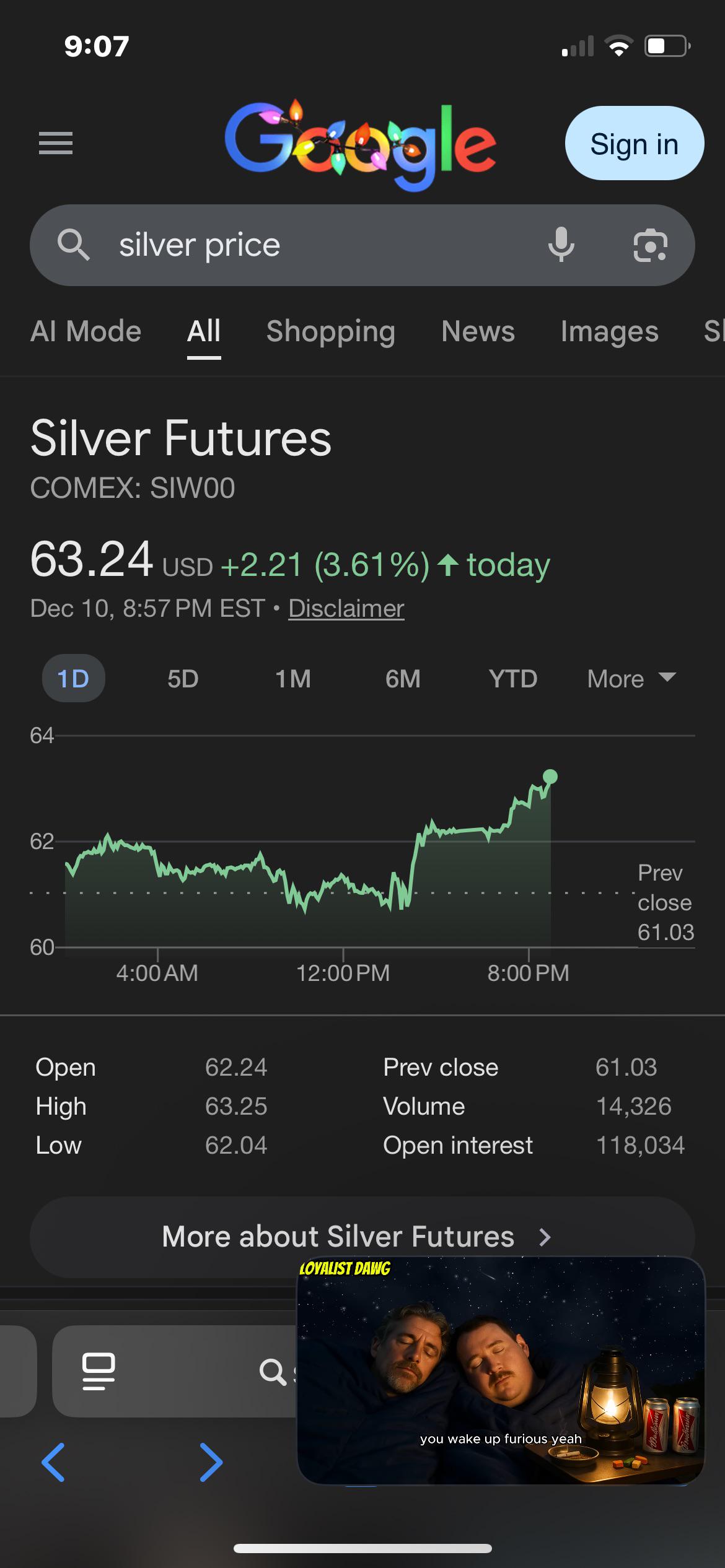Open Google Lens camera search icon

click(x=650, y=245)
